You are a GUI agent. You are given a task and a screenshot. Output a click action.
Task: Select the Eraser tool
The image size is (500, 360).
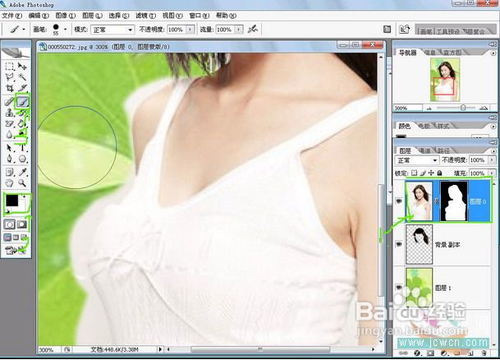click(10, 123)
